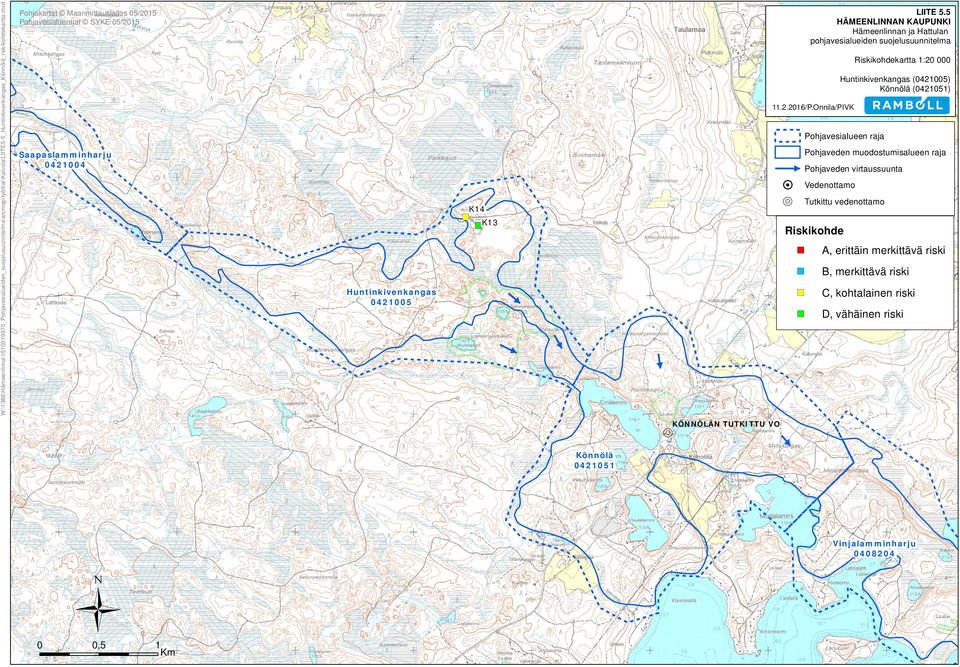The image size is (960, 667).
Task: Click the Tutkittu vedenottamo legend symbol
Action: (789, 202)
